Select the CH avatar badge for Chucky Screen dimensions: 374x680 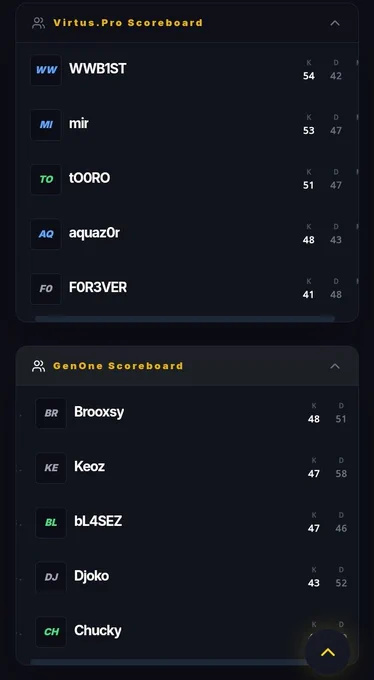[x=51, y=632]
